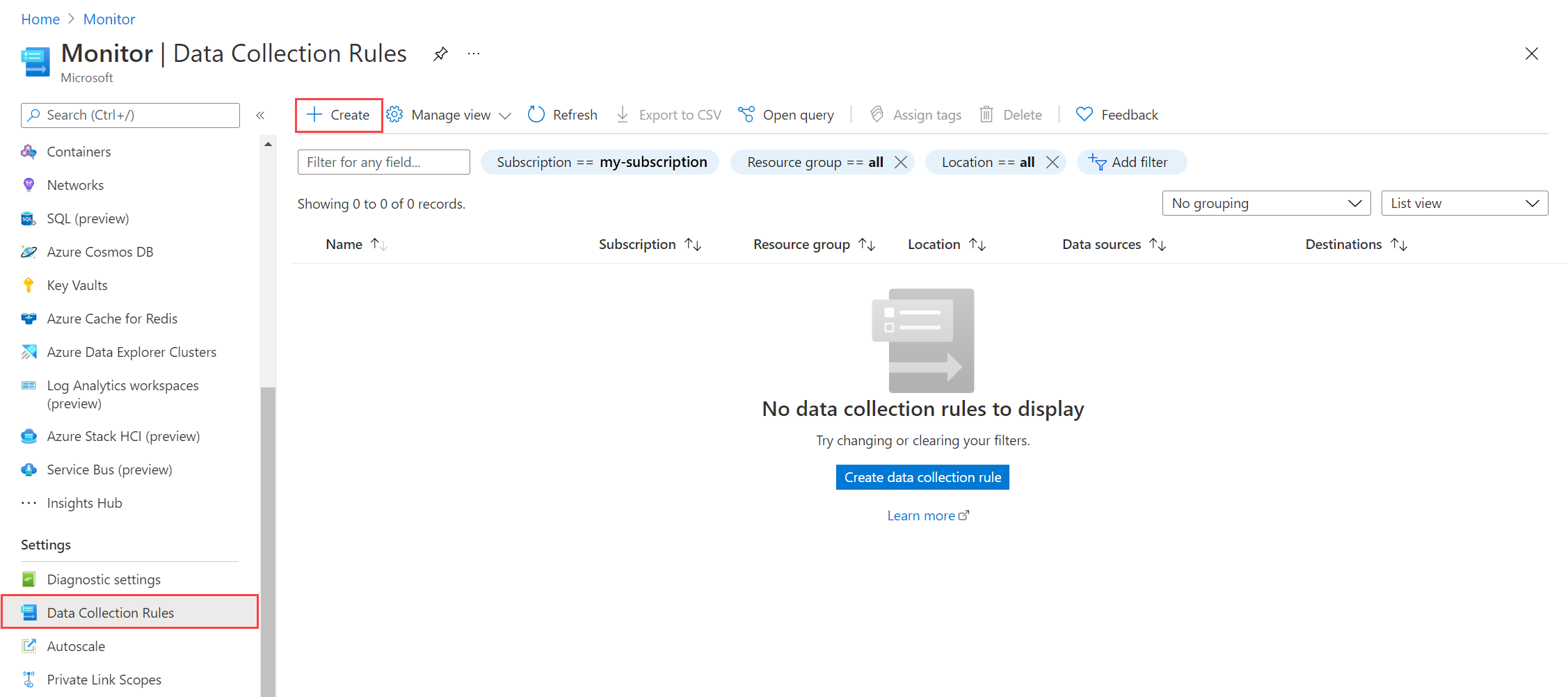
Task: Click the sidebar Search field
Action: [130, 115]
